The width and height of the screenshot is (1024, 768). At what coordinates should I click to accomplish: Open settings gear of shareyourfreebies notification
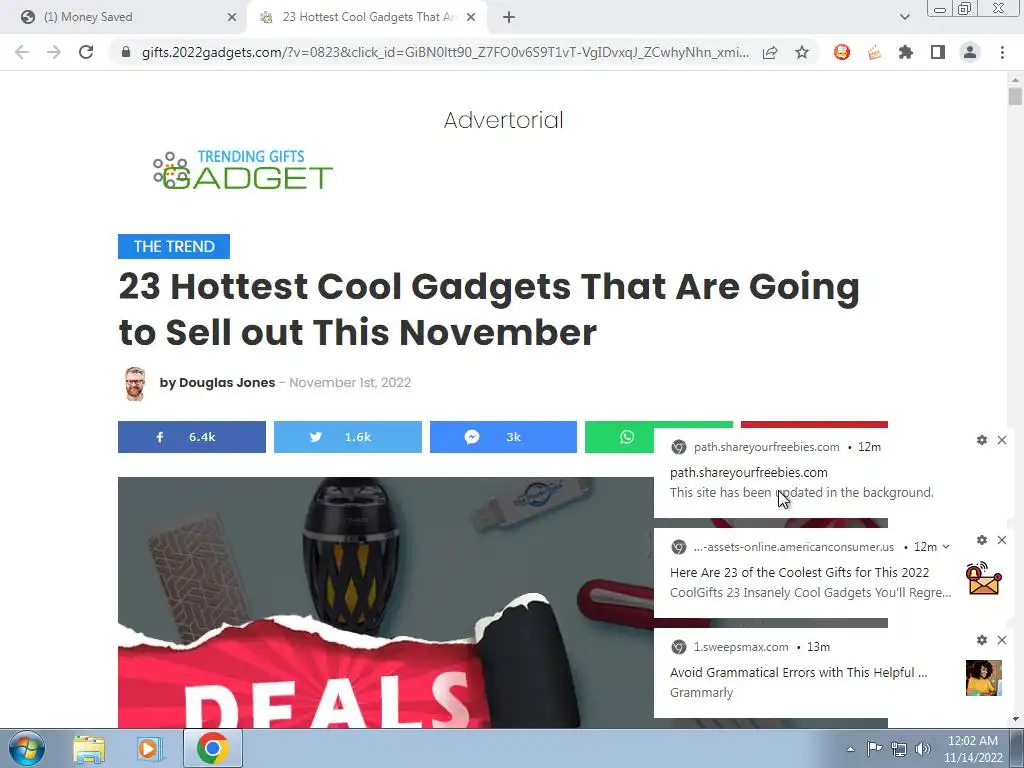pyautogui.click(x=982, y=440)
